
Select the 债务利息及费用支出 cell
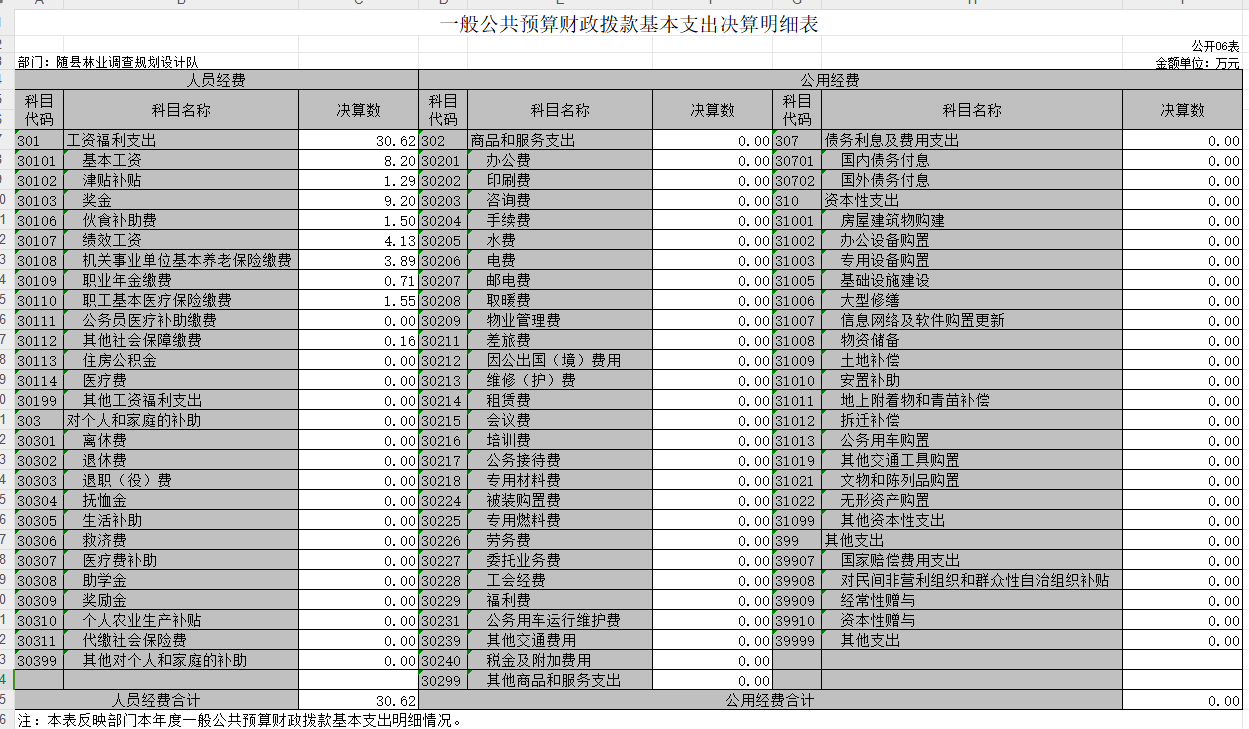coord(972,140)
